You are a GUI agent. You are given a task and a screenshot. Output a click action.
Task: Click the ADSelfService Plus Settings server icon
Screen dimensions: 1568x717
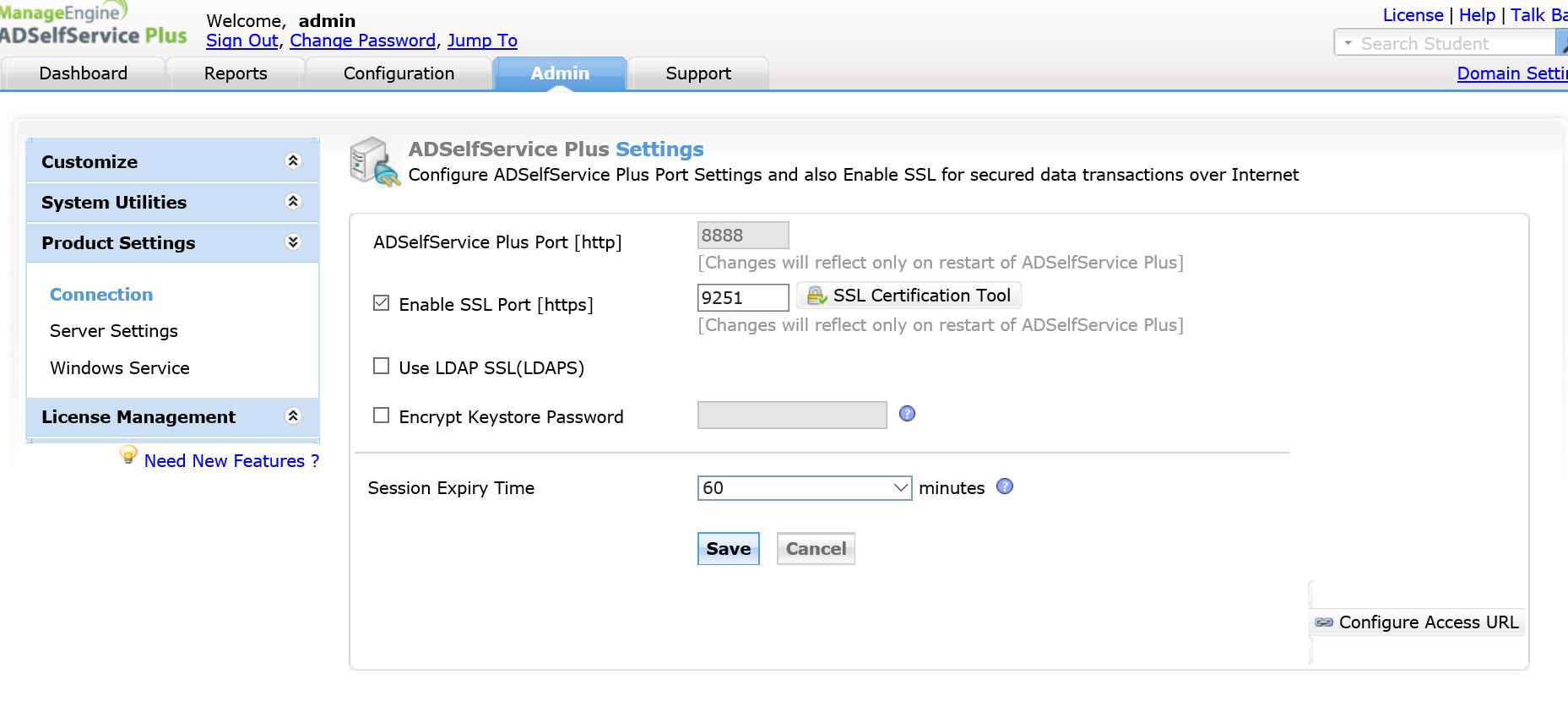374,162
